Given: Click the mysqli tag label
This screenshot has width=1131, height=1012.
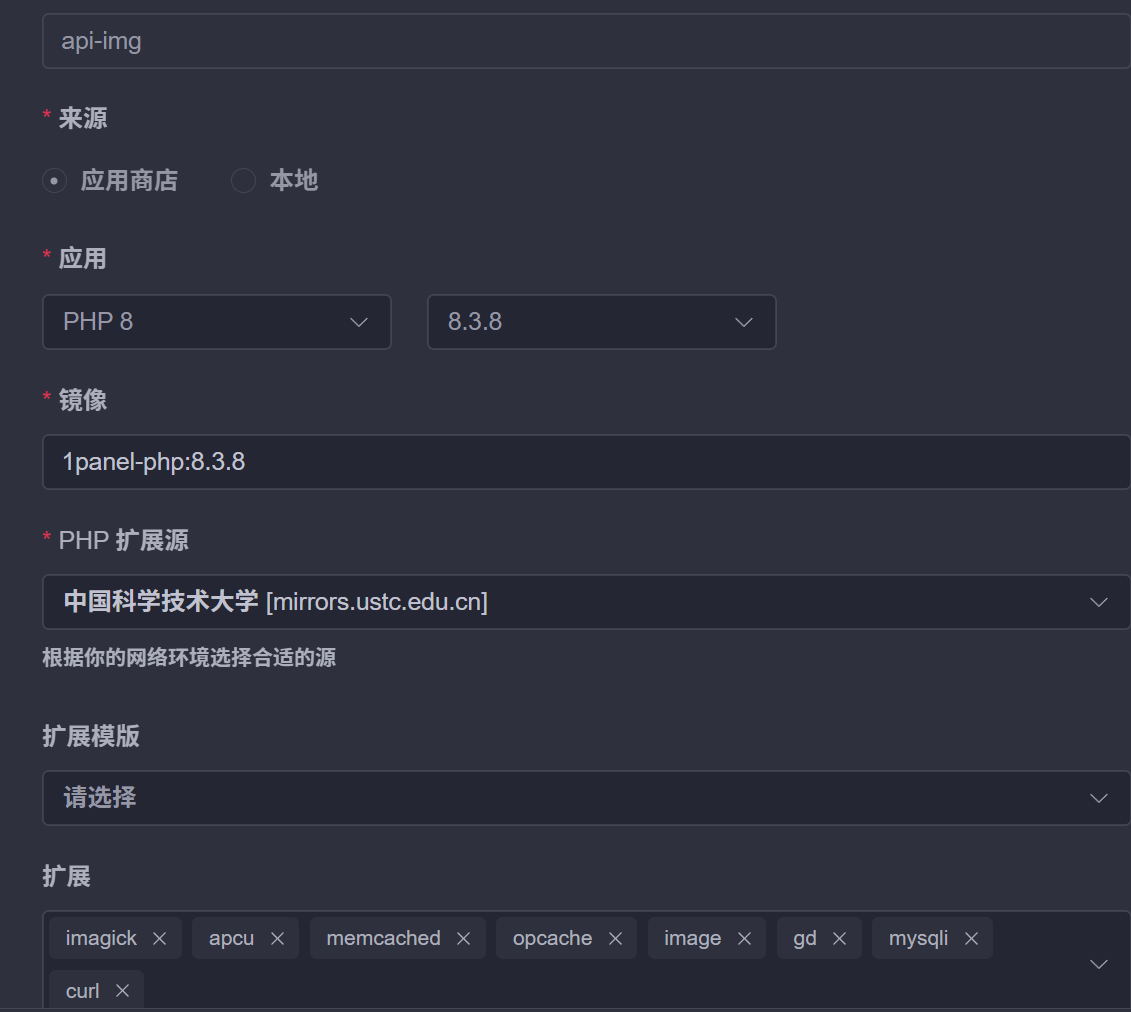Looking at the screenshot, I should pyautogui.click(x=918, y=938).
